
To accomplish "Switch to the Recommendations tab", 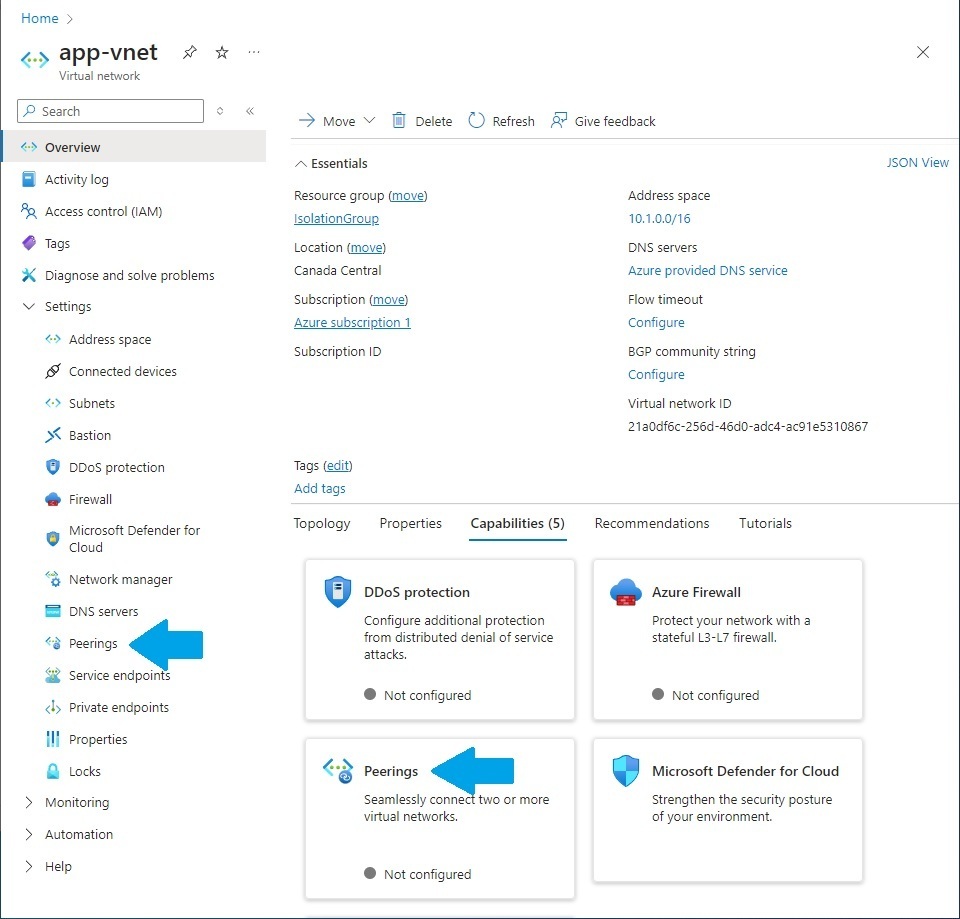I will point(651,524).
